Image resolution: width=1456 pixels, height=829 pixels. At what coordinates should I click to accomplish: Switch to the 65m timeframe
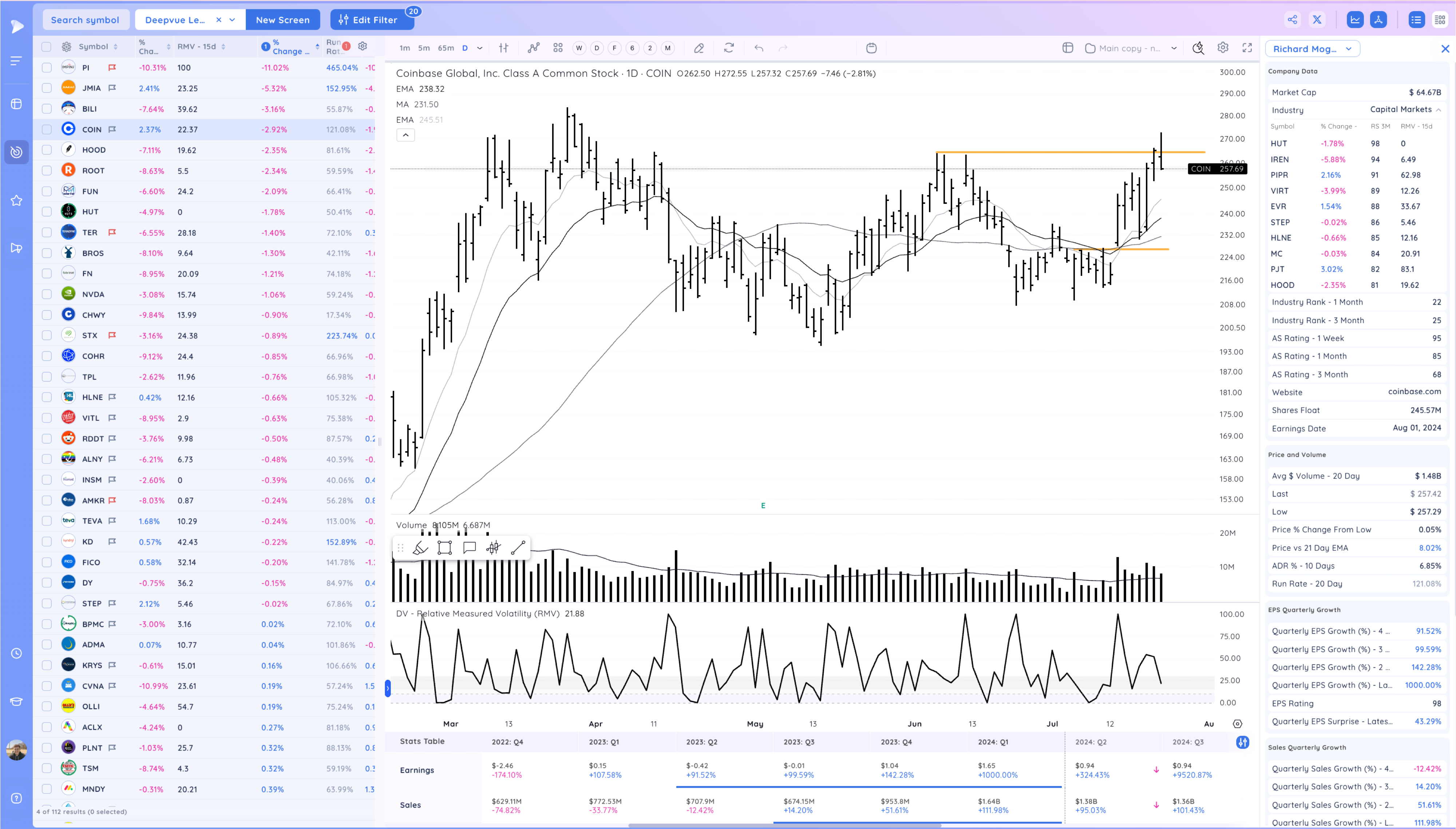click(446, 48)
